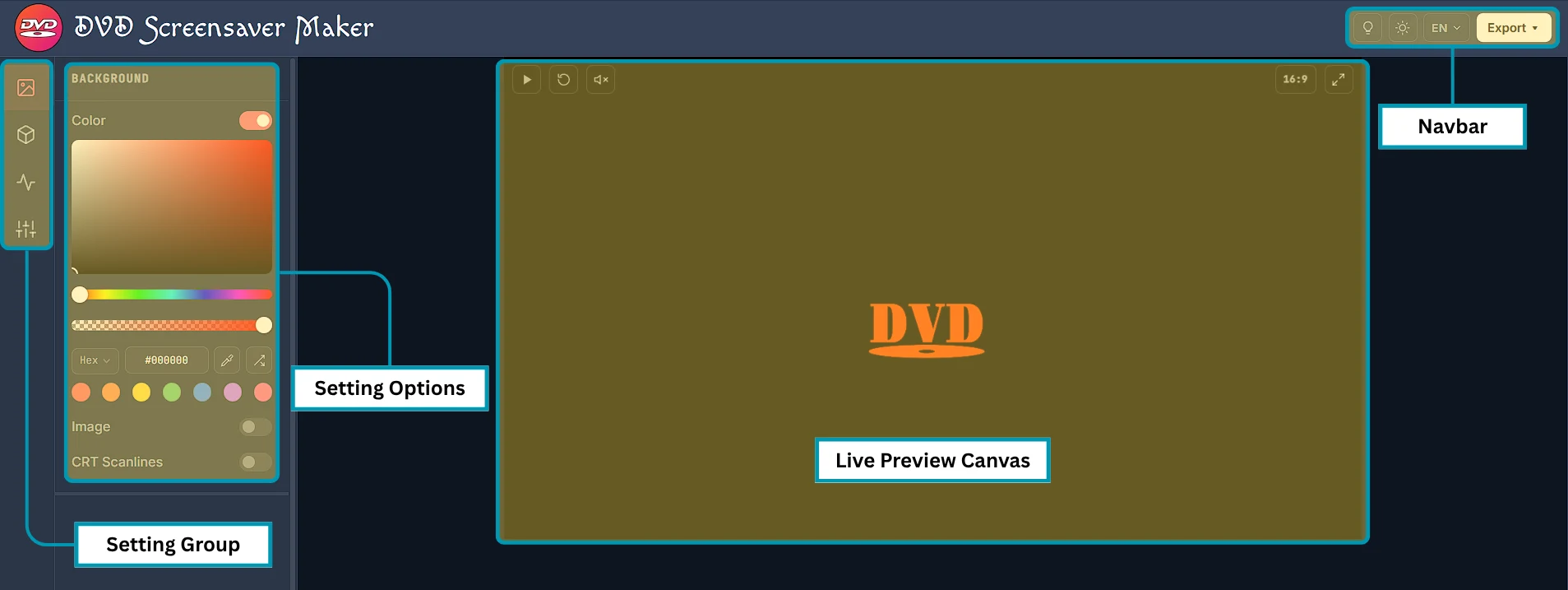Enable the Image background toggle
This screenshot has height=590, width=1568.
pyautogui.click(x=256, y=427)
